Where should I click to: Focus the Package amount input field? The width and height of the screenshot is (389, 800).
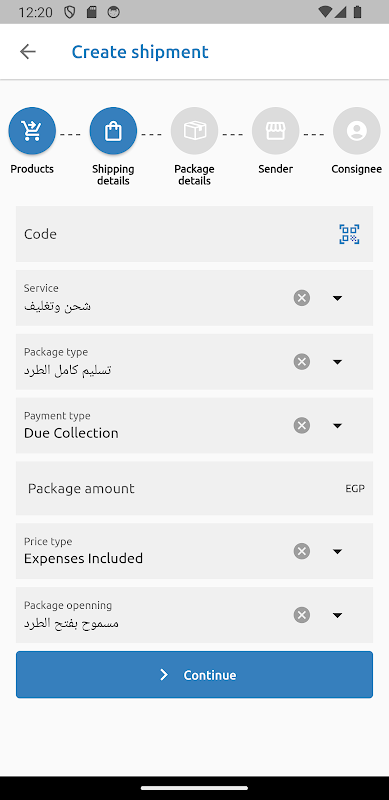(194, 488)
